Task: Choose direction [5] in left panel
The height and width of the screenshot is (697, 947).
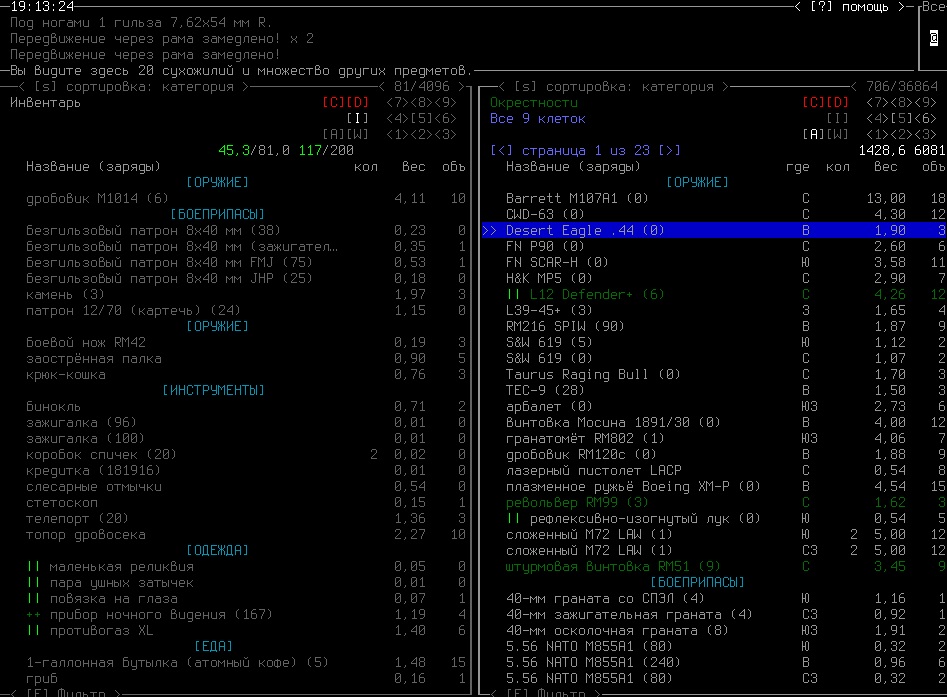Action: pyautogui.click(x=421, y=118)
